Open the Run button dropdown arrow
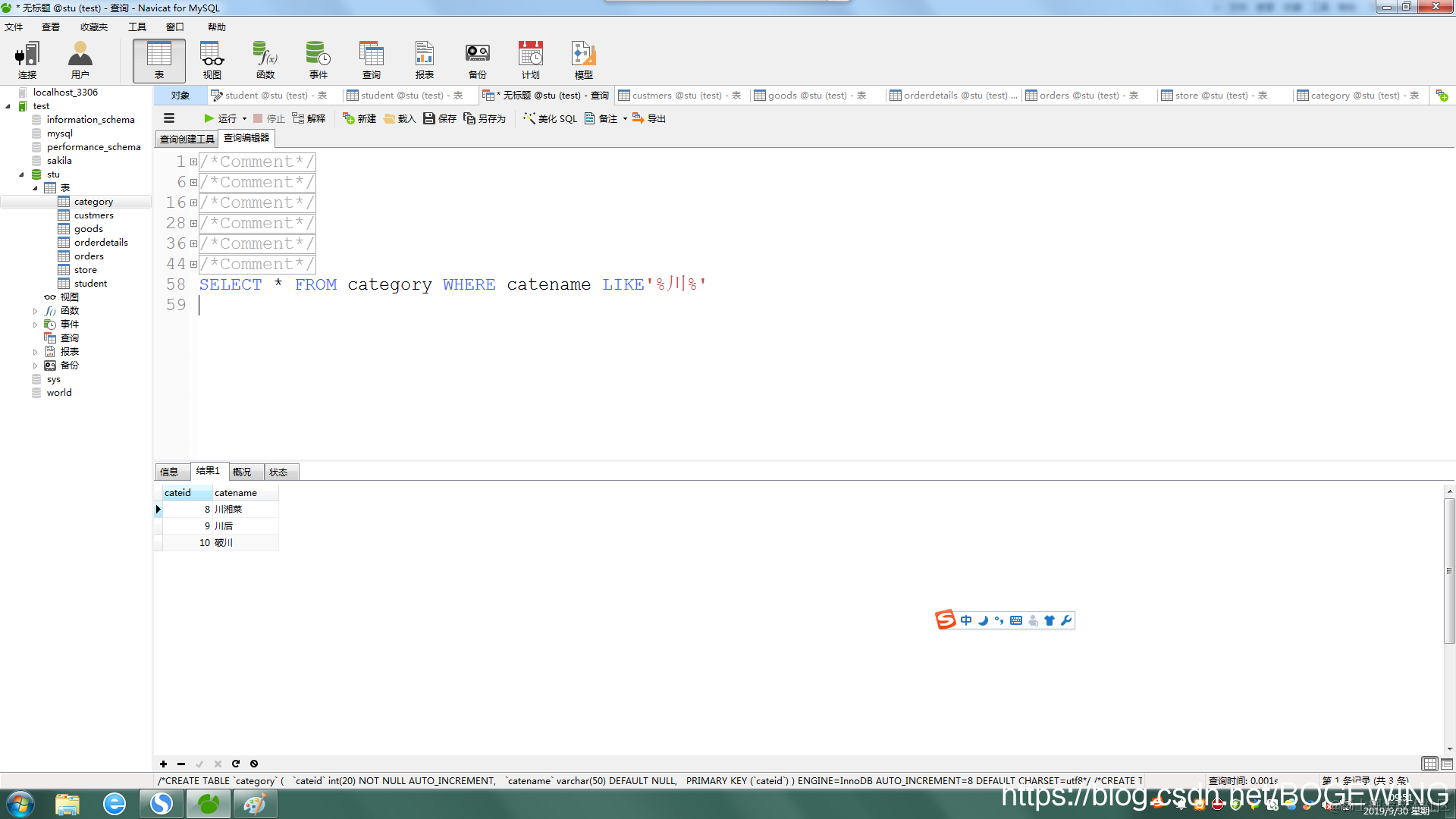 pyautogui.click(x=244, y=118)
